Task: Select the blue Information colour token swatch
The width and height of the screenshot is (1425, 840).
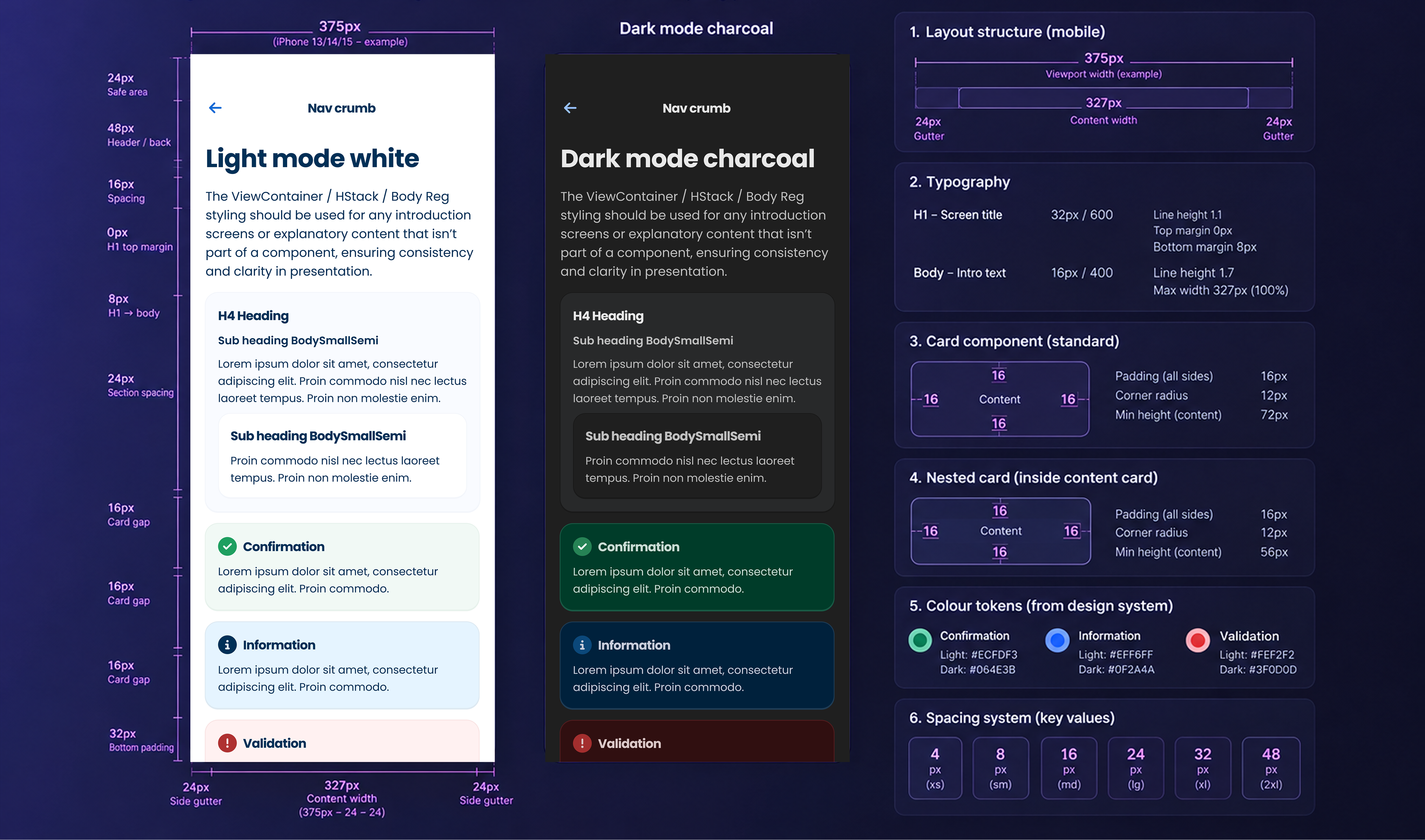Action: coord(1057,640)
